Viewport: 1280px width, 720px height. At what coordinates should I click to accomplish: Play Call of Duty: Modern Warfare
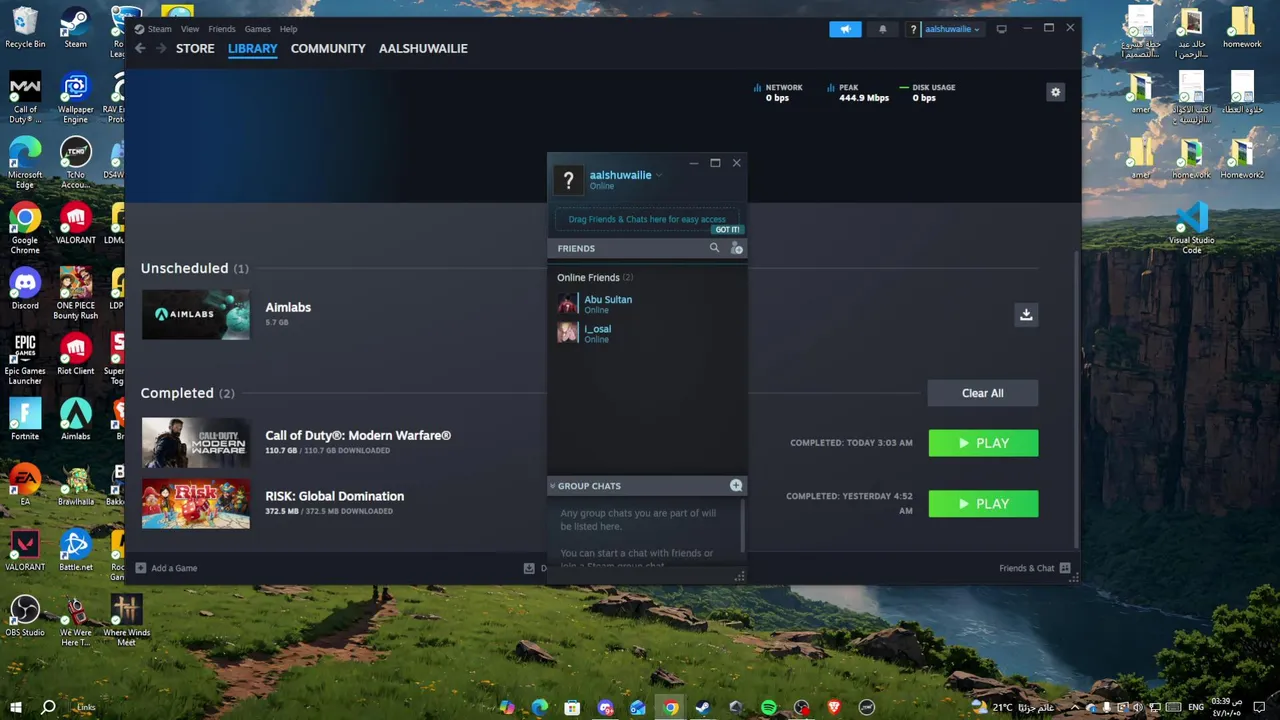point(983,443)
